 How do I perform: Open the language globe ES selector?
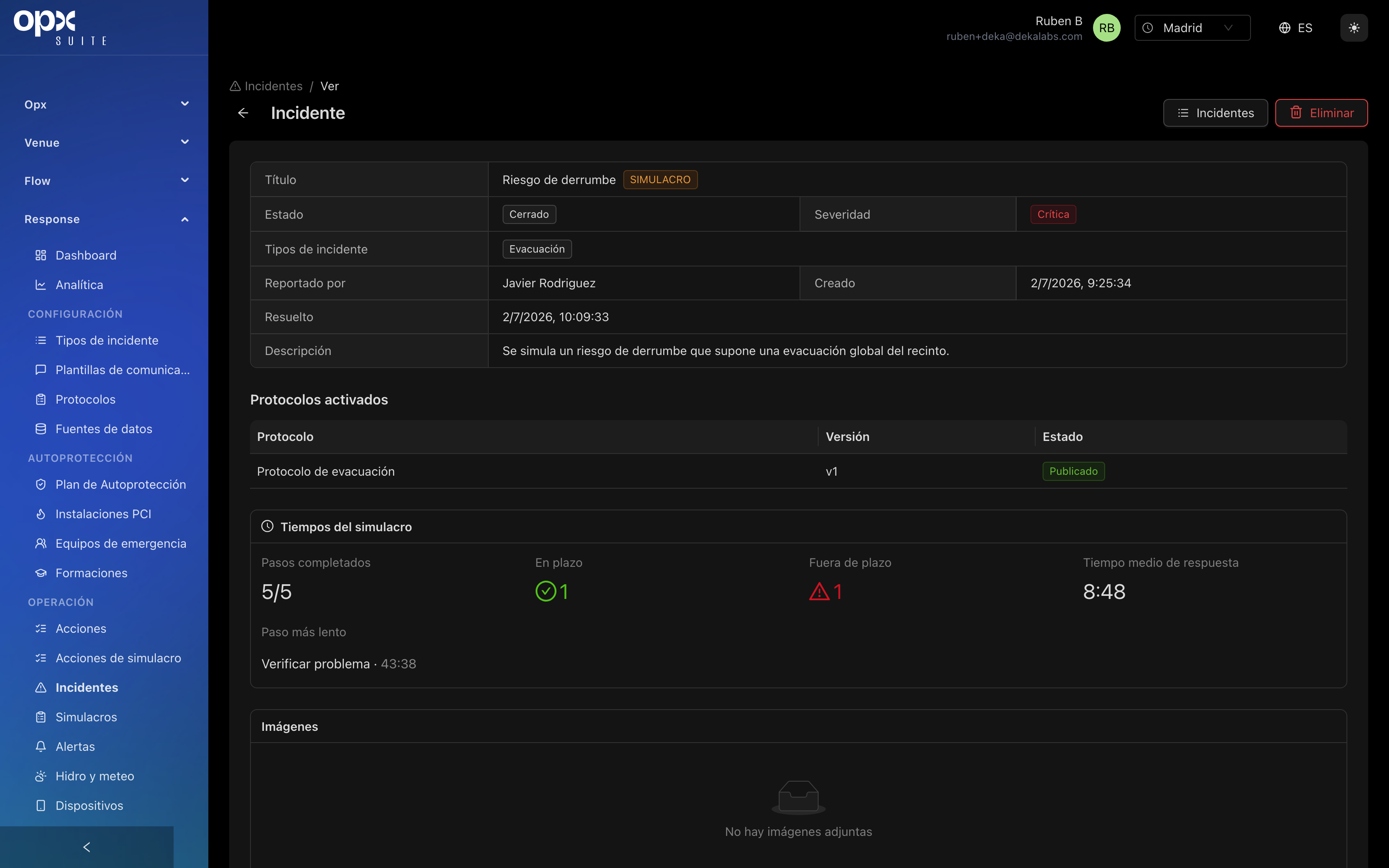[1295, 28]
